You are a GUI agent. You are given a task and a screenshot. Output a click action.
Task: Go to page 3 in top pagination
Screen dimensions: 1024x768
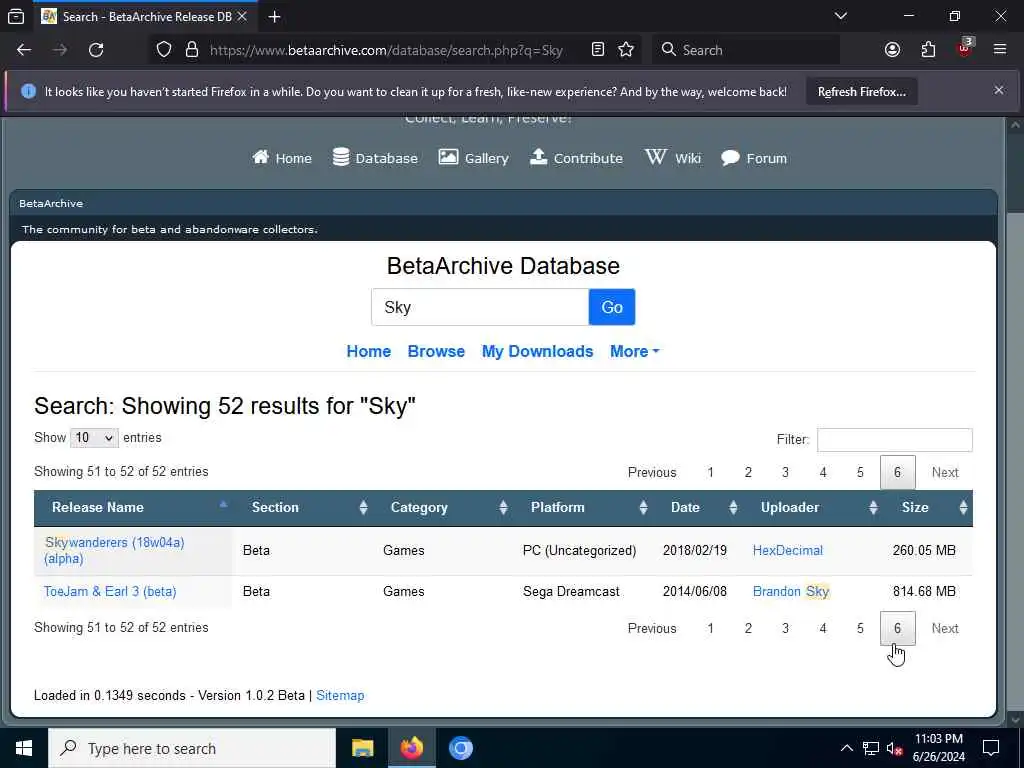(x=786, y=472)
